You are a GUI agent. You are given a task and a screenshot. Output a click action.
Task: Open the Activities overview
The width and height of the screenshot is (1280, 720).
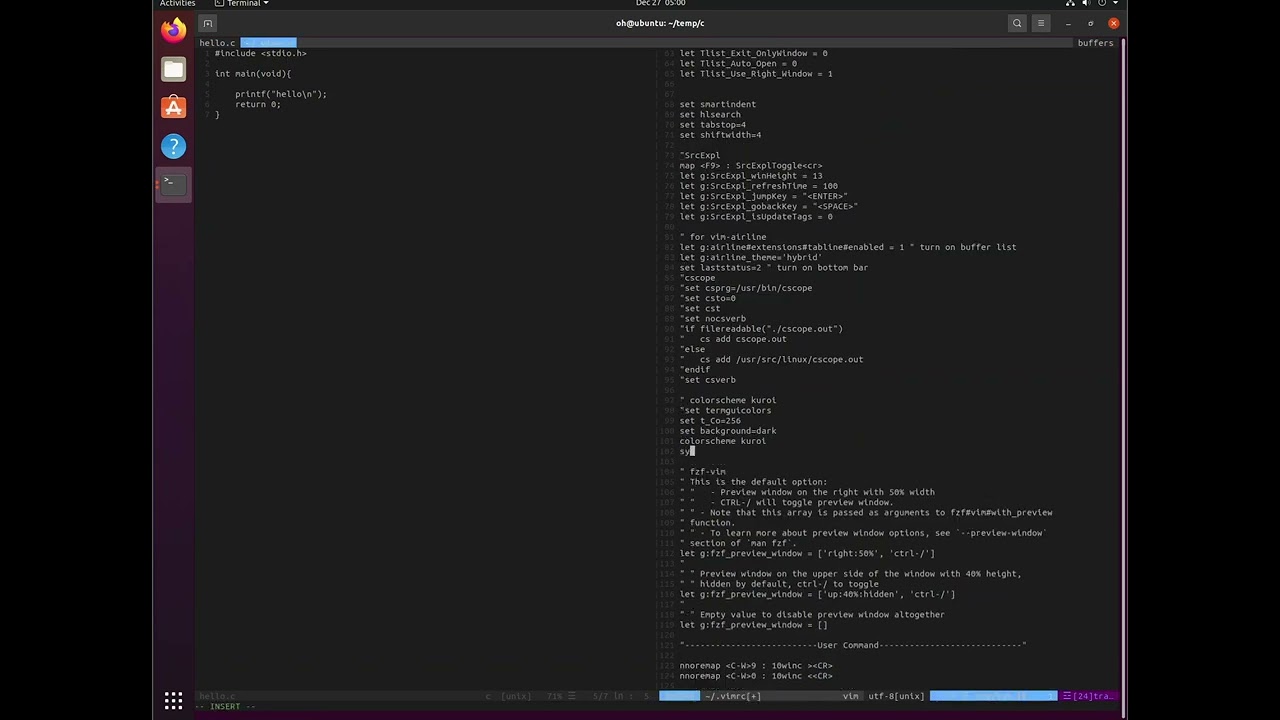tap(177, 3)
